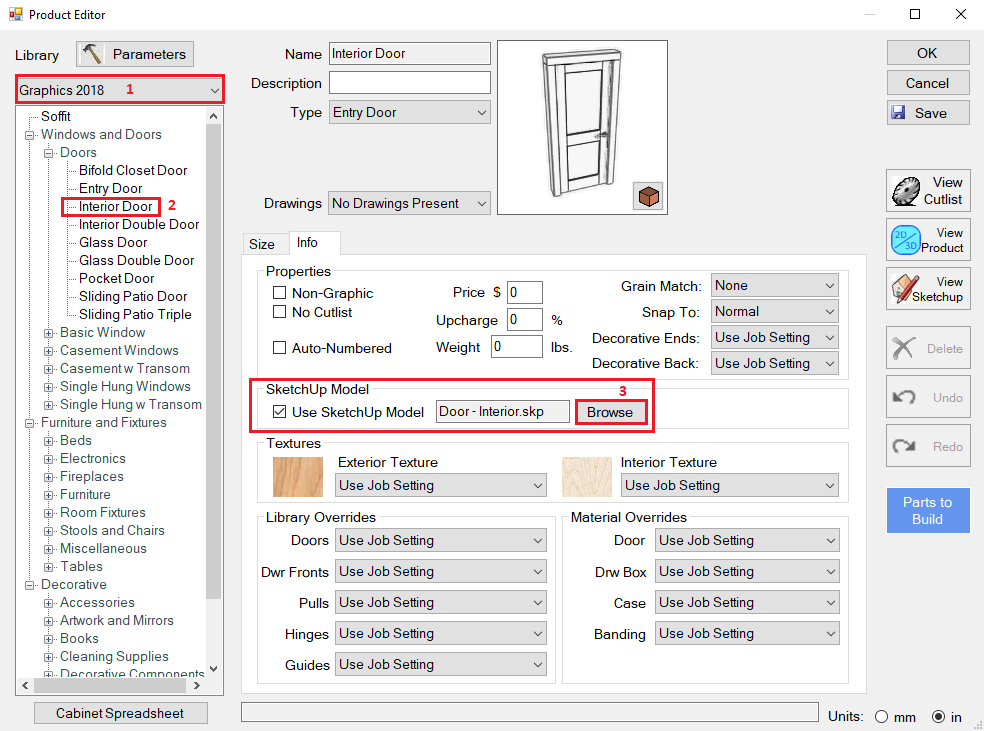Viewport: 984px width, 731px height.
Task: Click the Undo arrow icon
Action: [904, 397]
